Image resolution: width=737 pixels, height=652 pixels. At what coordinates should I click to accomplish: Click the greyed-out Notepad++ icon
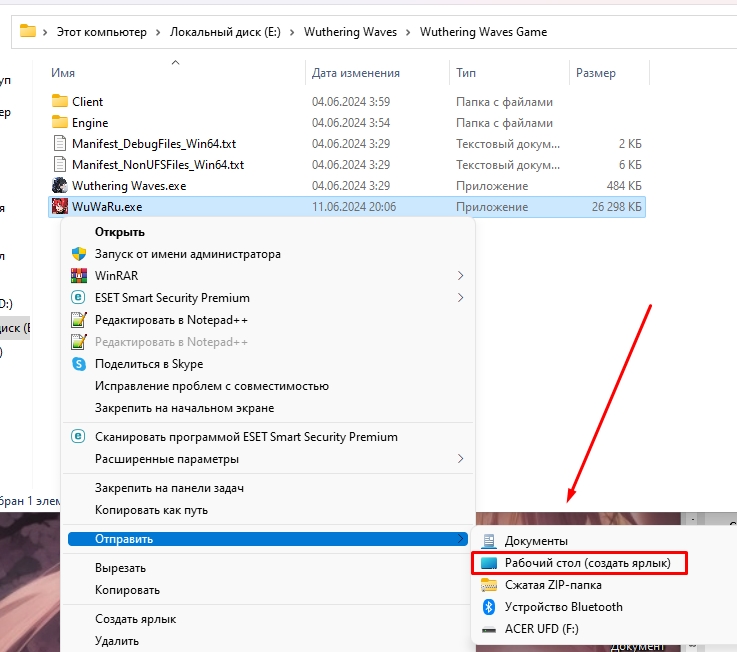click(x=78, y=342)
